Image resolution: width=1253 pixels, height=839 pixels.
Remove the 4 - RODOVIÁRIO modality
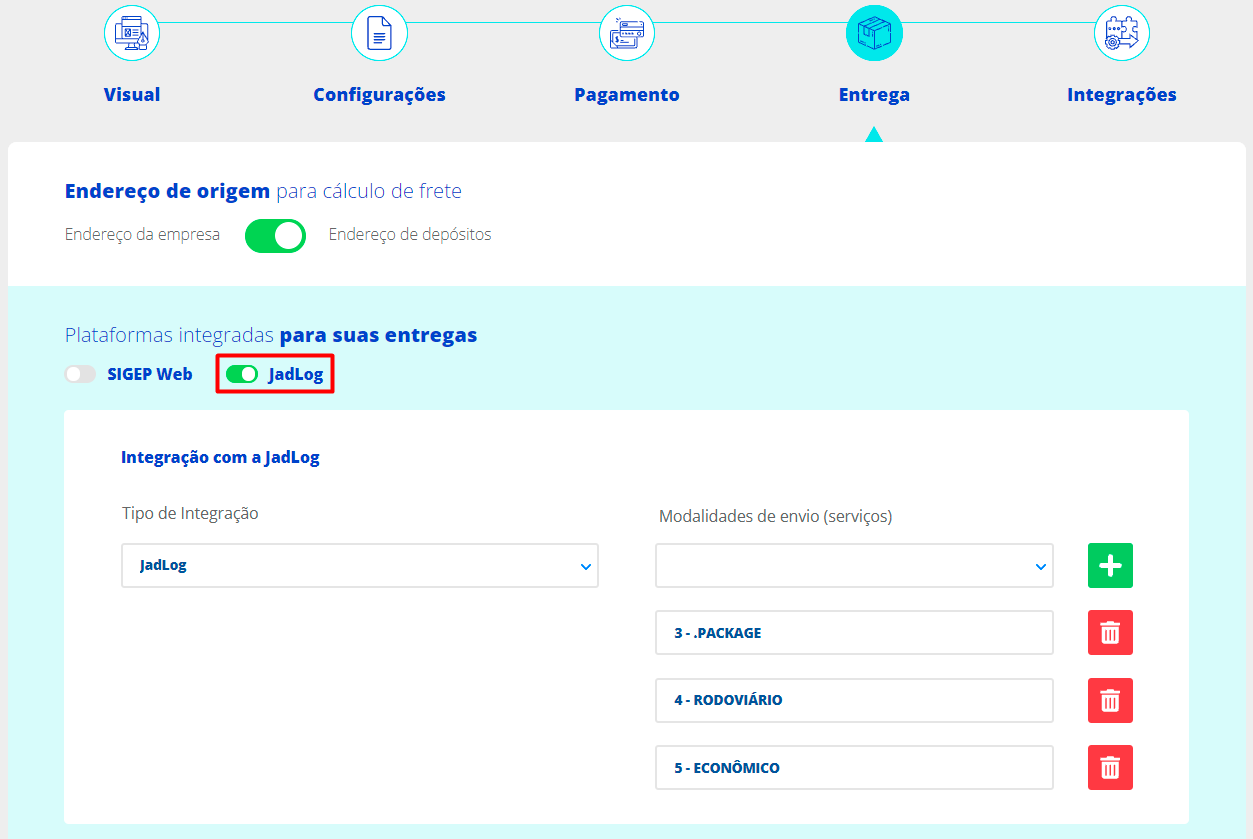[1110, 700]
